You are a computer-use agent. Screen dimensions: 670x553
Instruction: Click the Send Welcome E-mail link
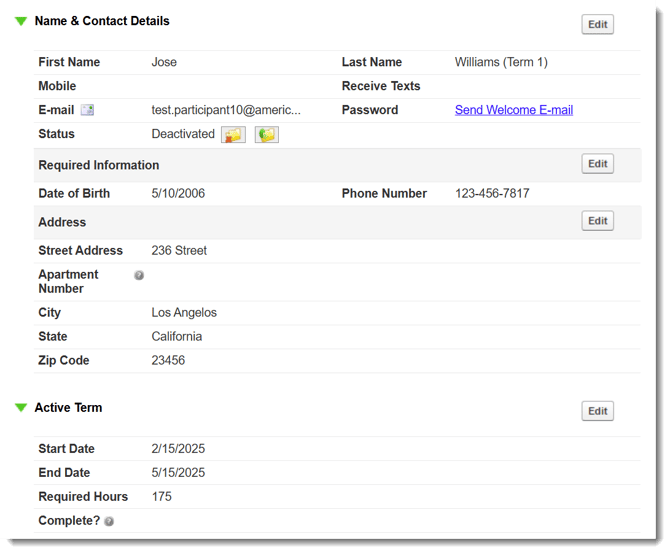[513, 110]
